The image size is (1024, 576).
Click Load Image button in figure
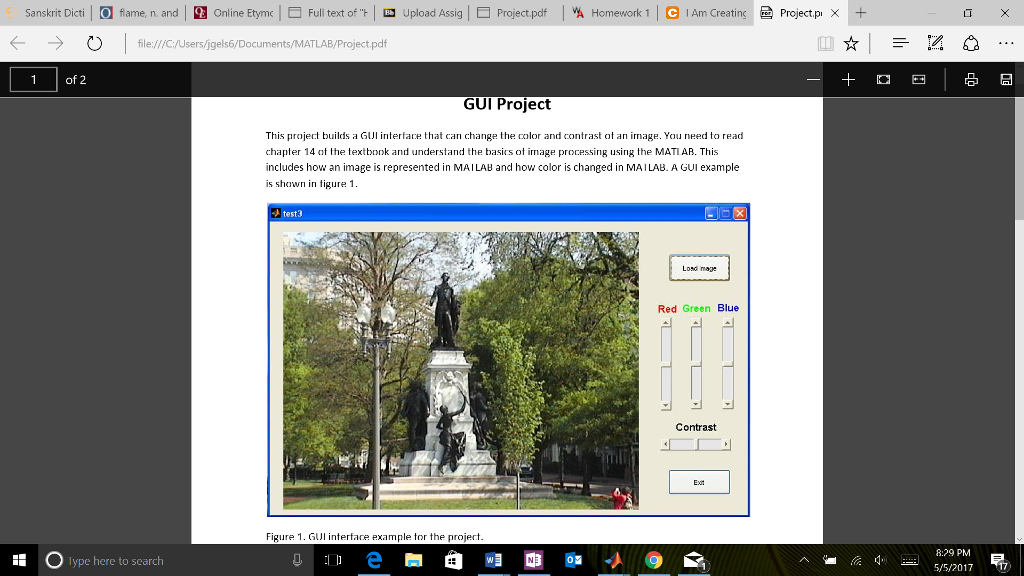[x=699, y=268]
